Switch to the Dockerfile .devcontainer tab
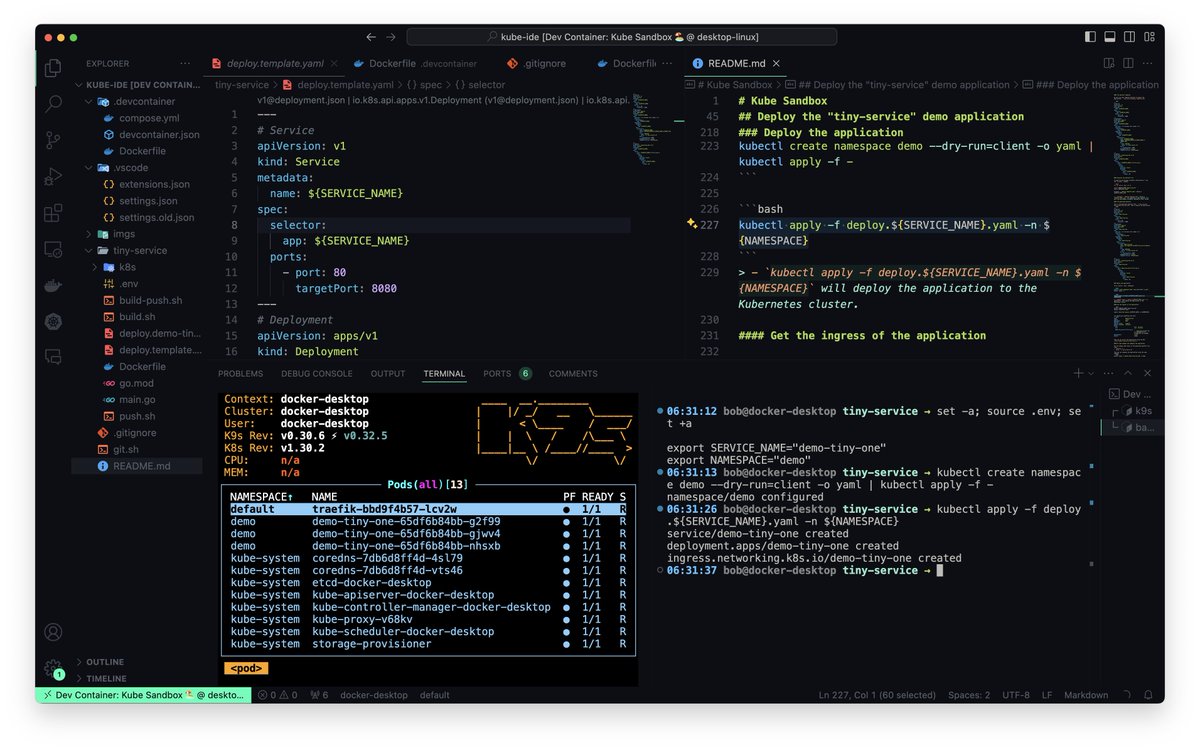Image resolution: width=1200 pixels, height=750 pixels. 422,63
